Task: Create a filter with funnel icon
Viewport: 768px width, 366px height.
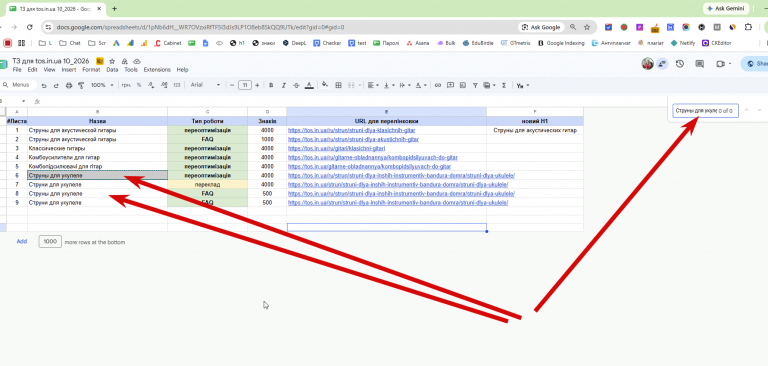Action: (475, 85)
